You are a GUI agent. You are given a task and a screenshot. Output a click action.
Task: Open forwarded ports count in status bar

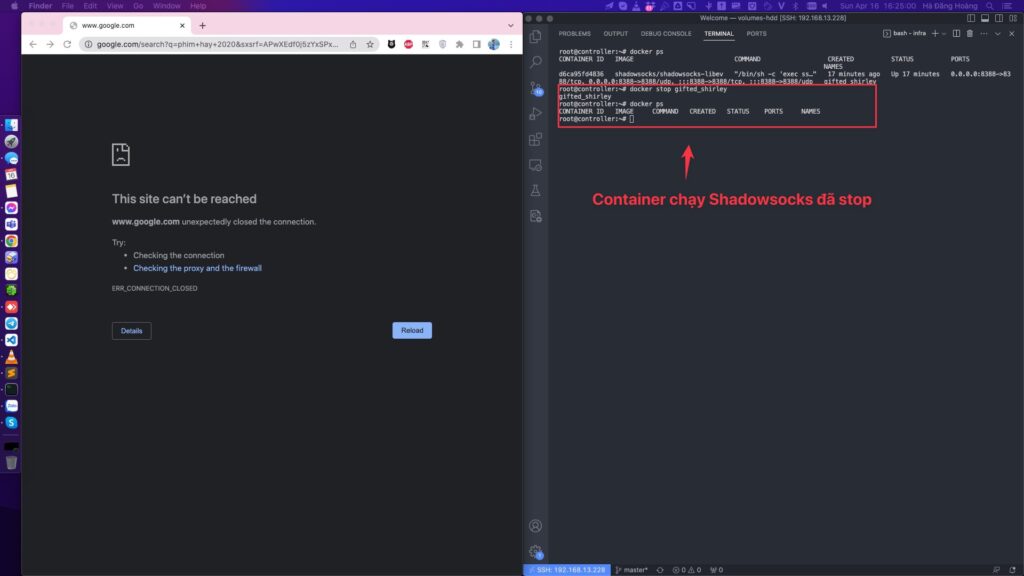[x=716, y=570]
